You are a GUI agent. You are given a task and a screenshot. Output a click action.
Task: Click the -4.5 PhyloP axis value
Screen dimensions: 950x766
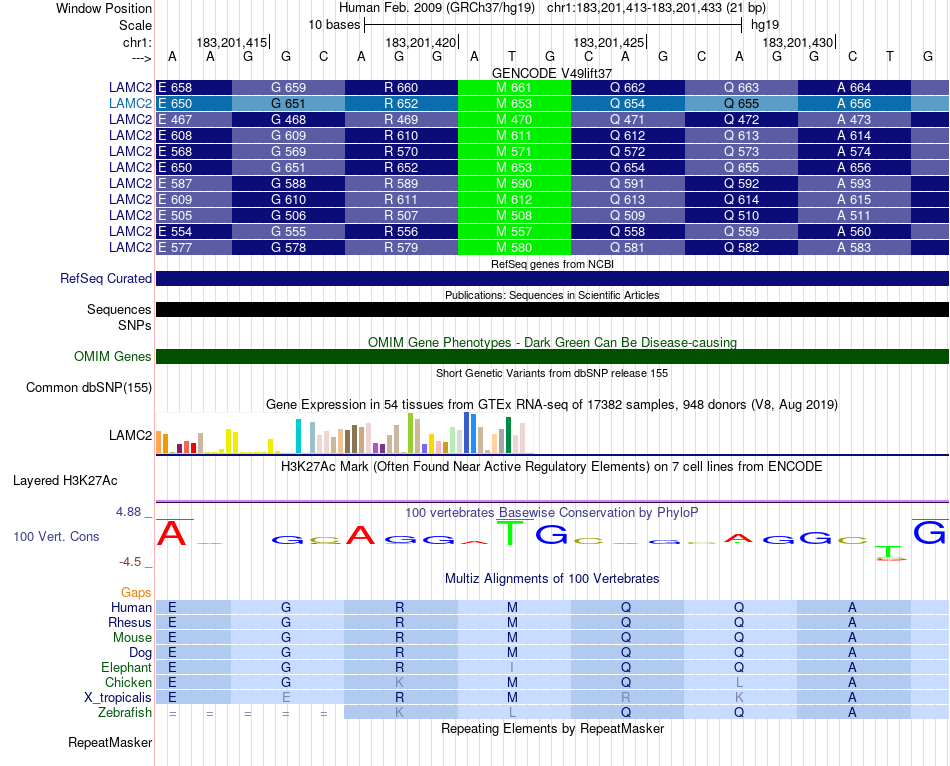pos(130,562)
